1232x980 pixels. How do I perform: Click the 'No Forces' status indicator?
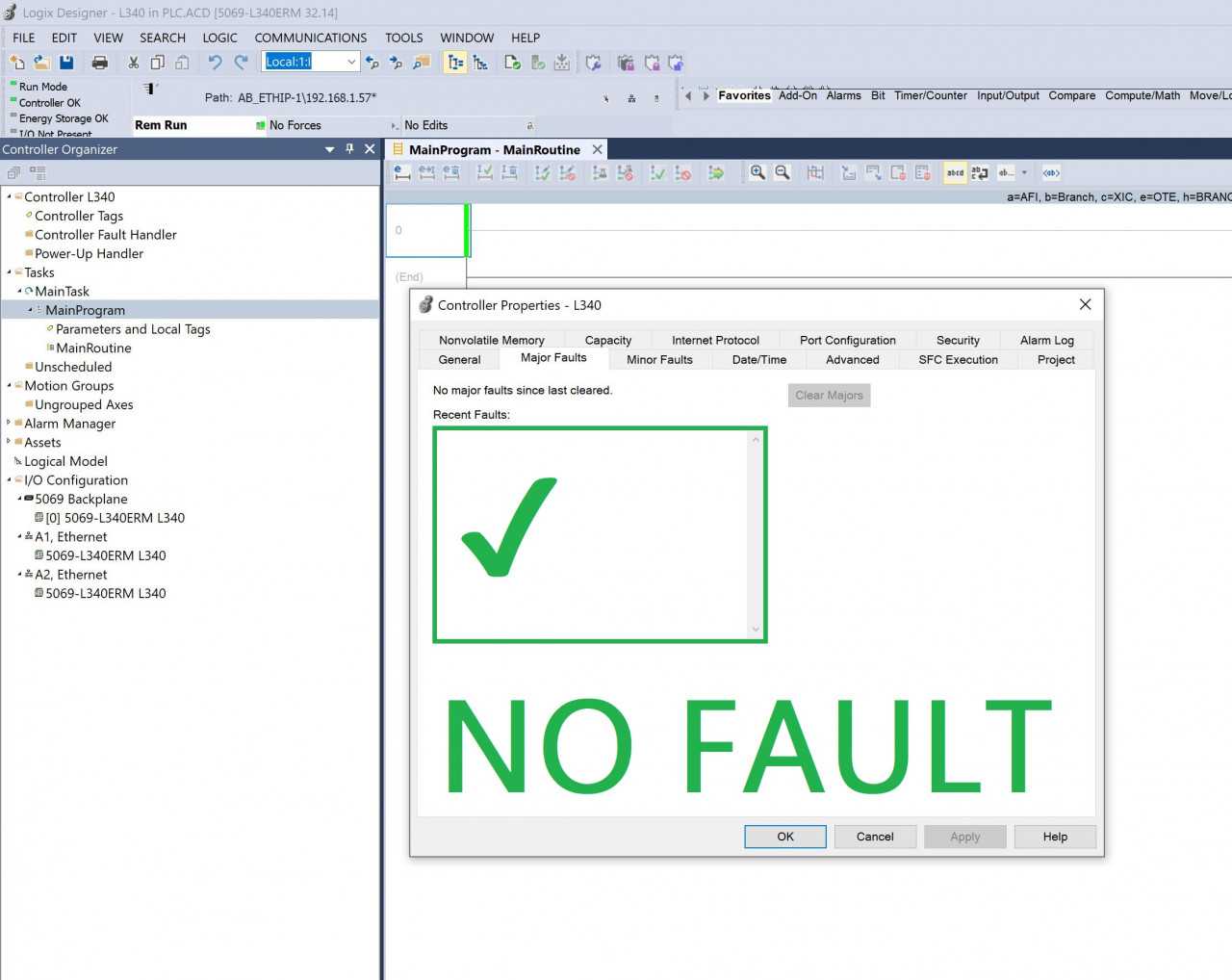tap(295, 125)
